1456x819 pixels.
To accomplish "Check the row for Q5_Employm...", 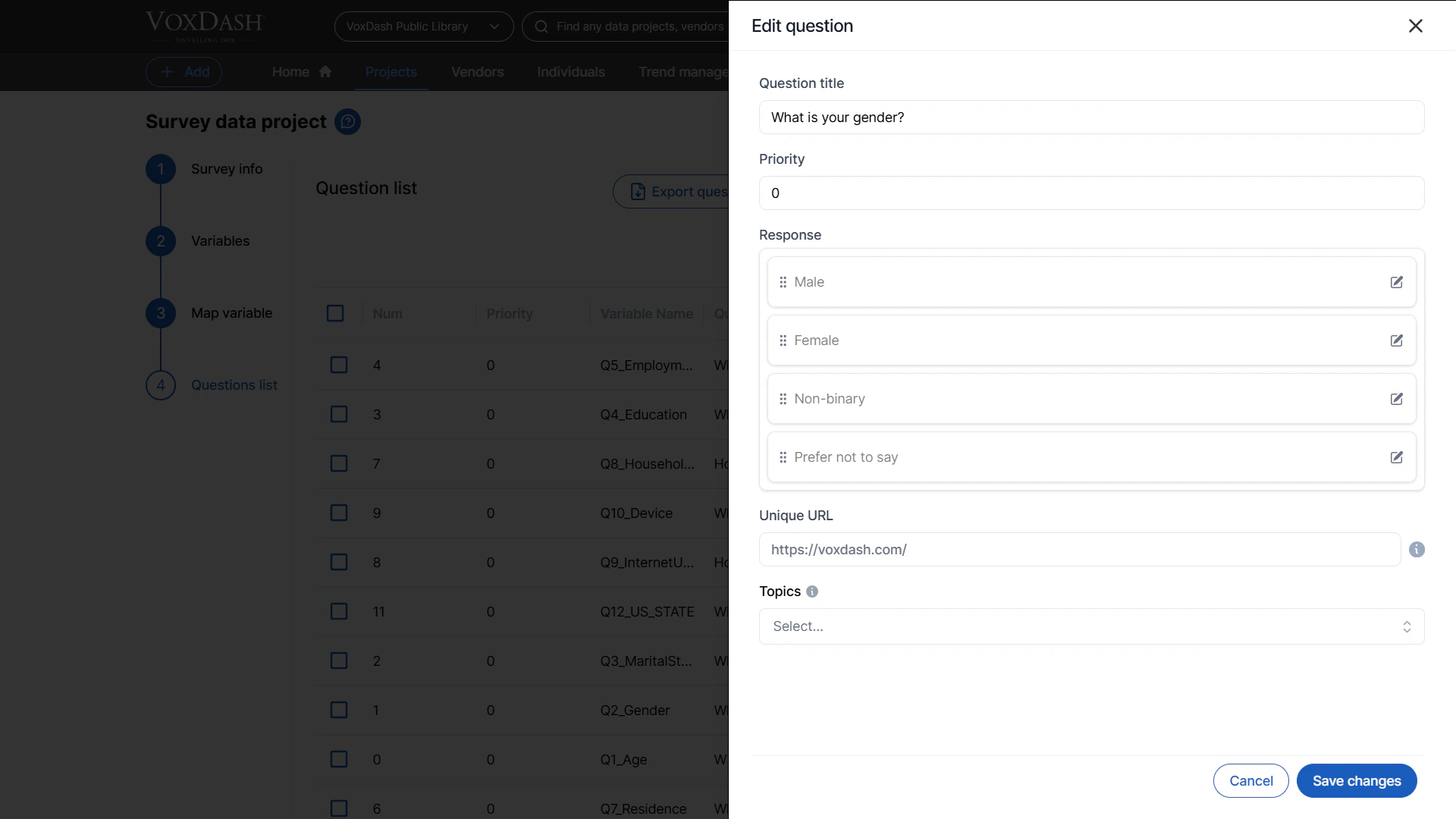I will tap(339, 365).
